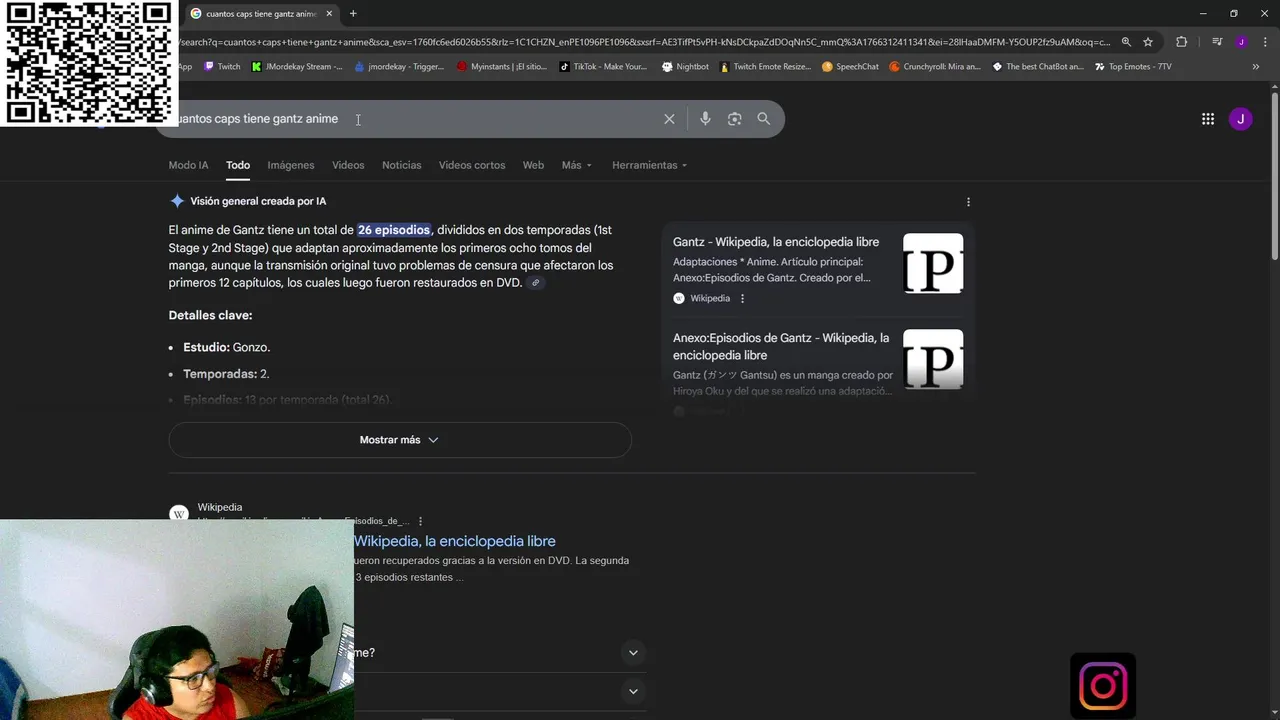
Task: Expand the 'Más' search filter dropdown
Action: pos(577,165)
